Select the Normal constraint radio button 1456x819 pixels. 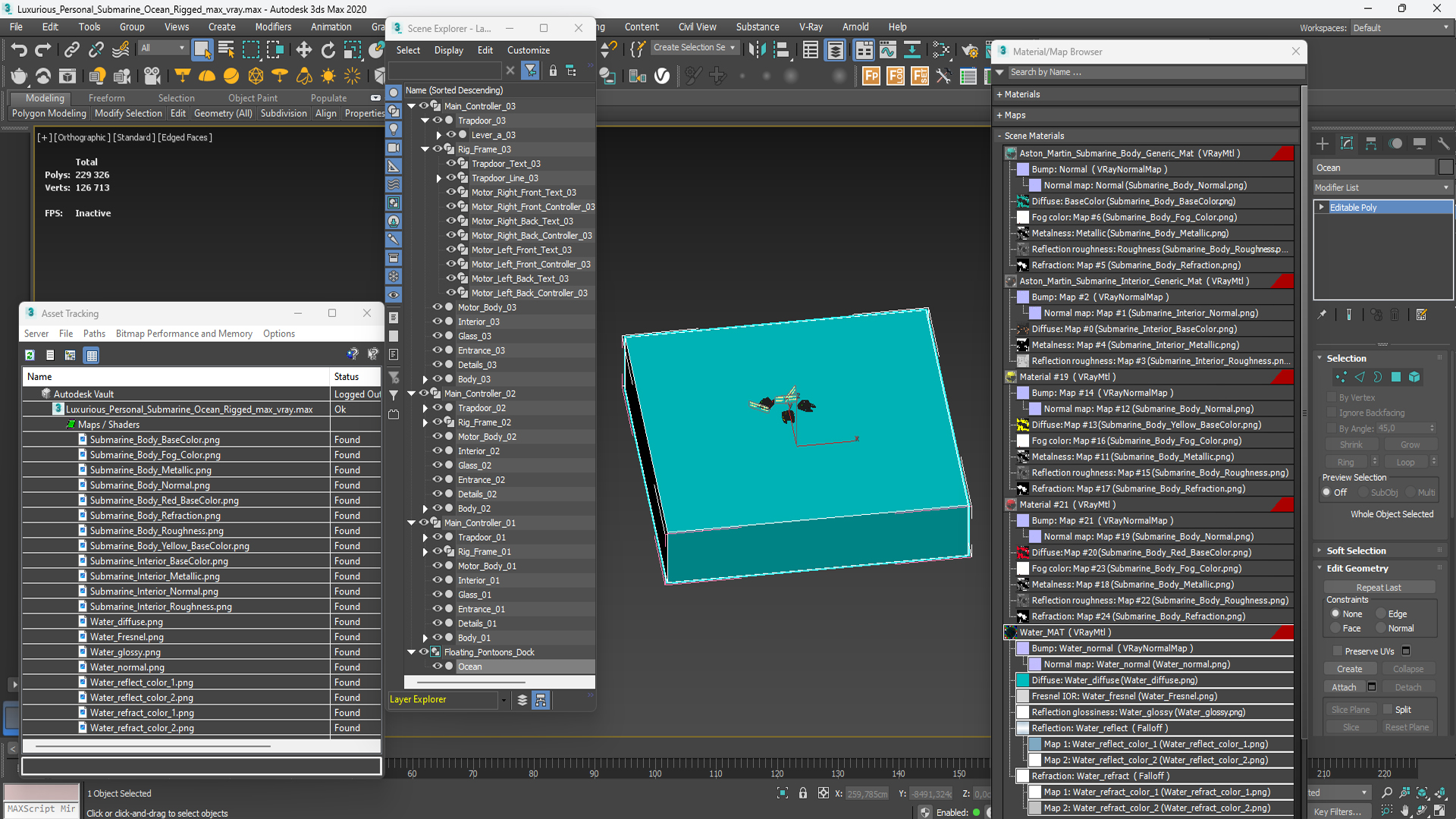click(x=1381, y=628)
